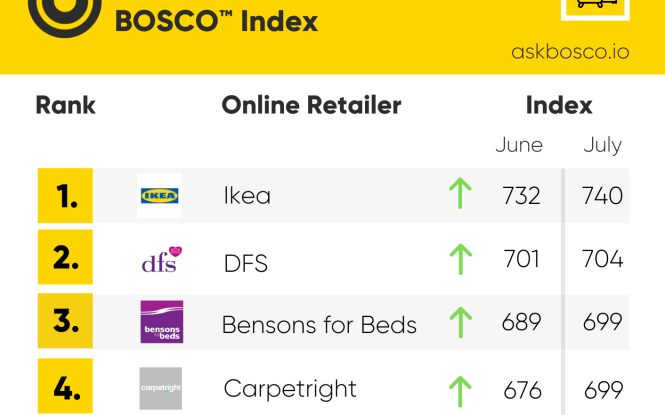Click Ikea's July index value 740
This screenshot has width=665, height=415.
[602, 196]
